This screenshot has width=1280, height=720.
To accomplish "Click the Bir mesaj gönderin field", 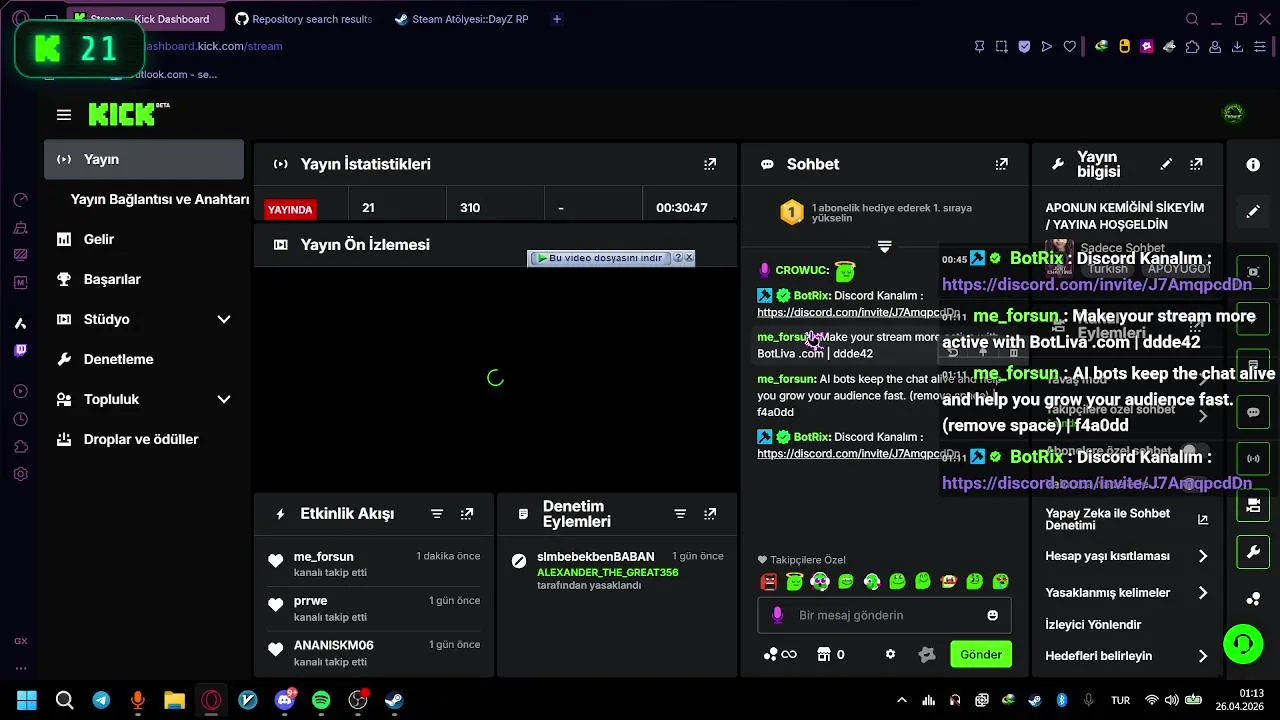I will tap(884, 615).
